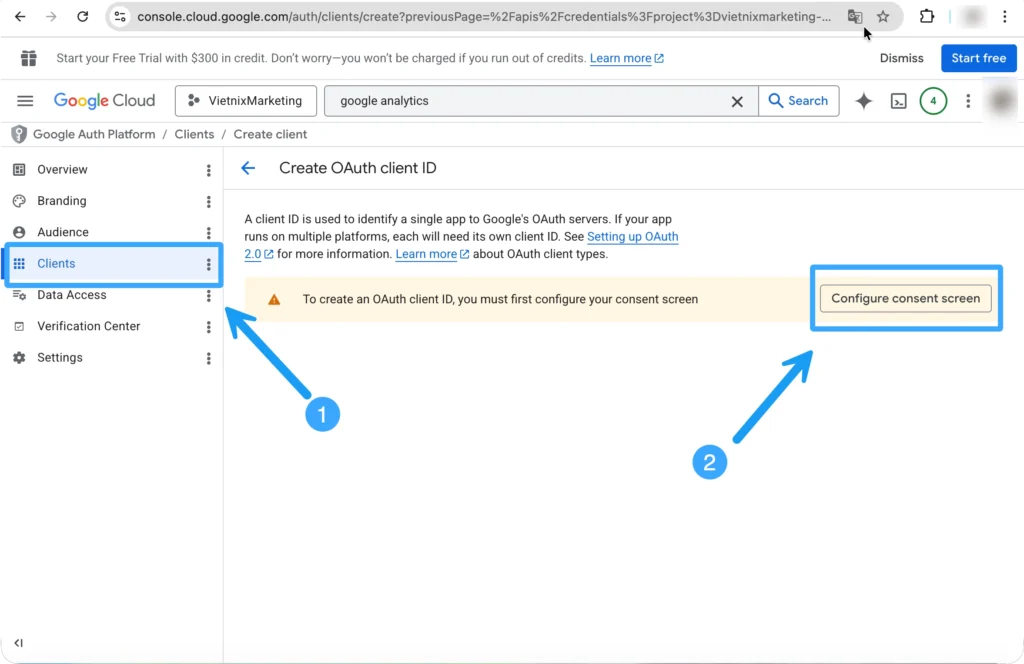Open the VietnixMarketing project selector
This screenshot has width=1024, height=664.
point(245,100)
